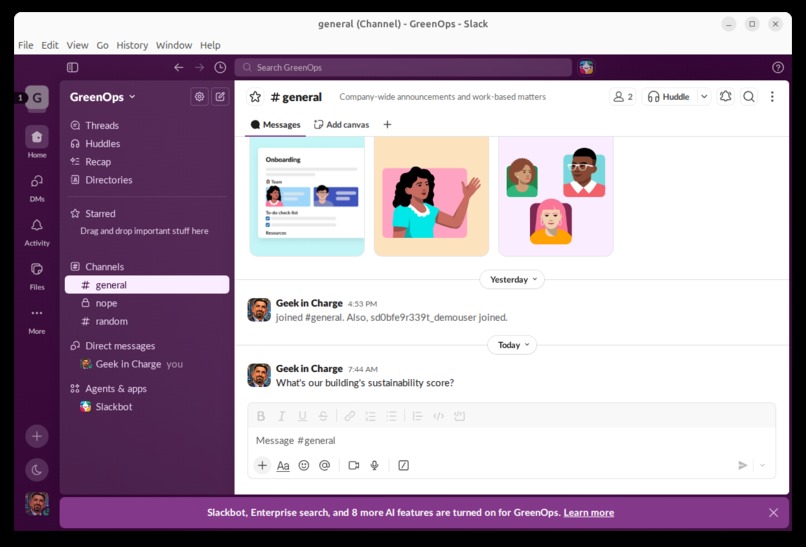Open Huddles in the sidebar
This screenshot has width=806, height=547.
point(147,143)
